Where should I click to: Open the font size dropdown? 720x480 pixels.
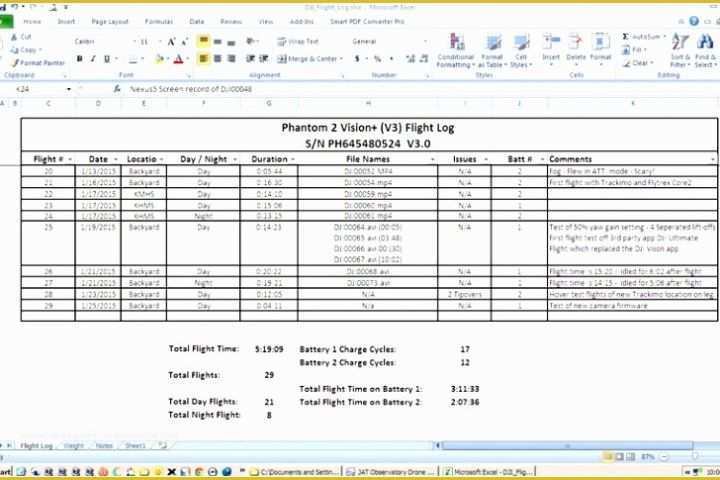(160, 42)
